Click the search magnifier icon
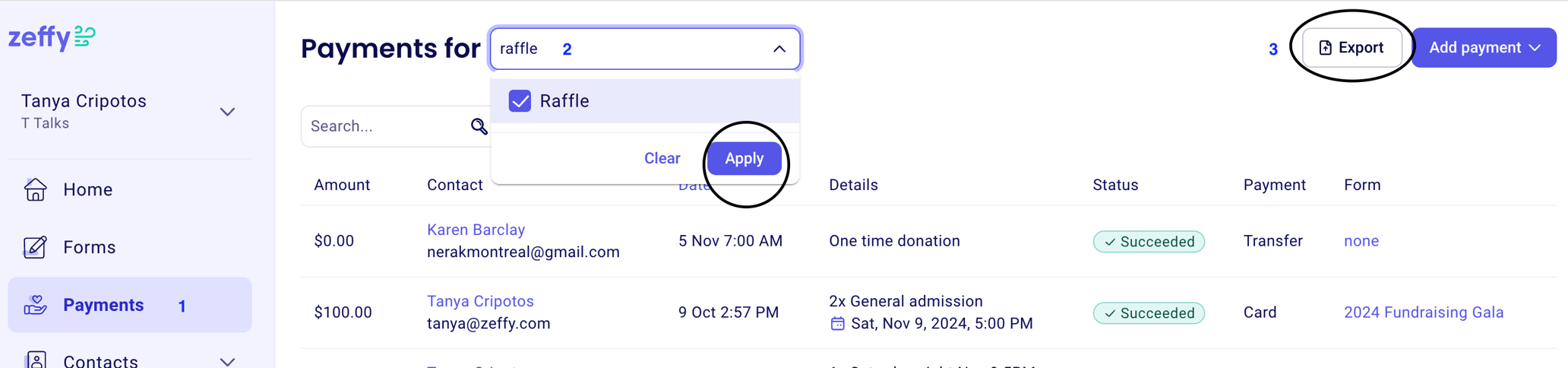 click(x=479, y=126)
